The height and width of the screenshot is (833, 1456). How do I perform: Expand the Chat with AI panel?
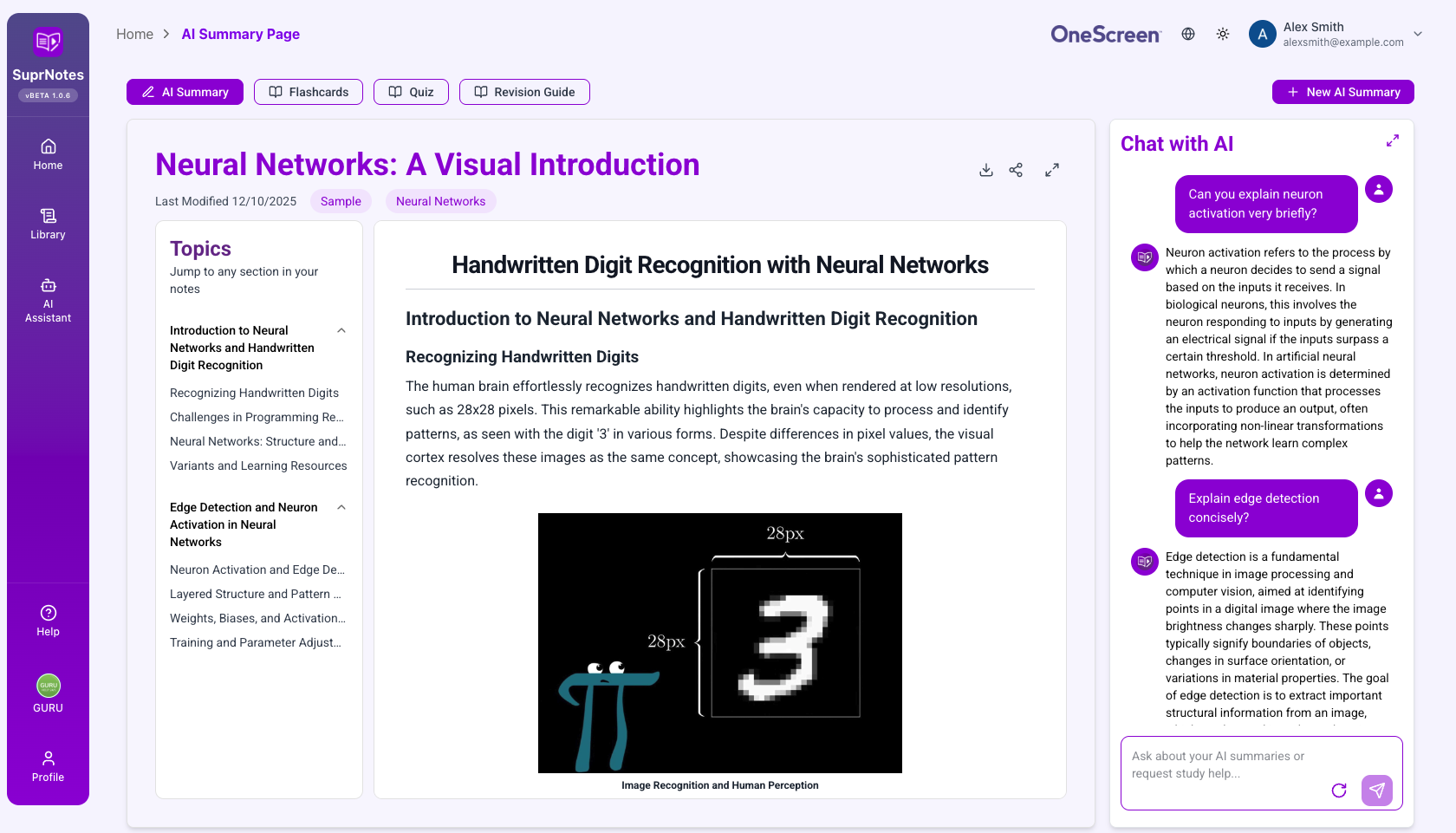coord(1392,140)
